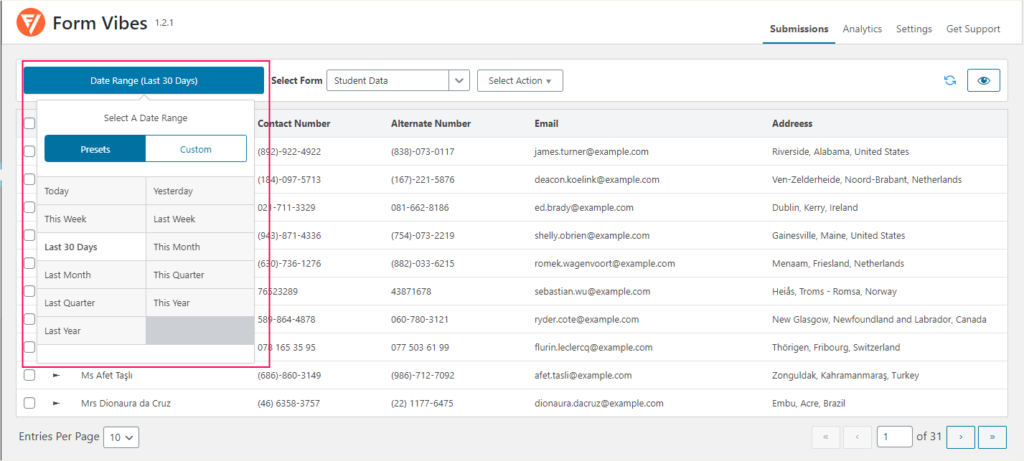Go to next page of entries

tap(961, 437)
